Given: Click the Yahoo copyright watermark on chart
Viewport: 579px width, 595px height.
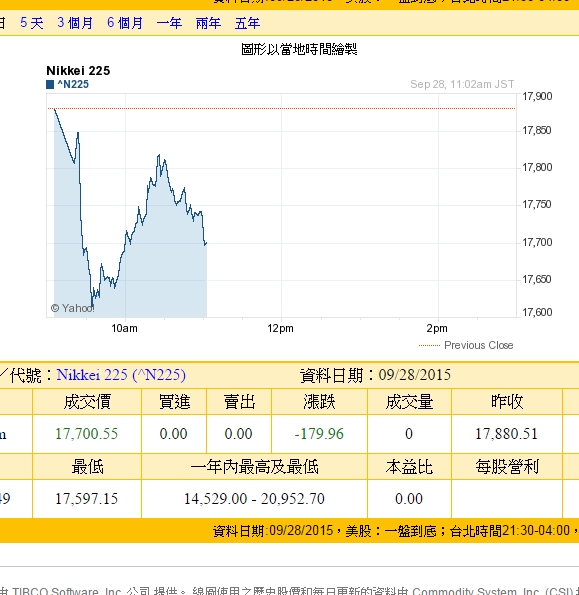Looking at the screenshot, I should point(72,308).
